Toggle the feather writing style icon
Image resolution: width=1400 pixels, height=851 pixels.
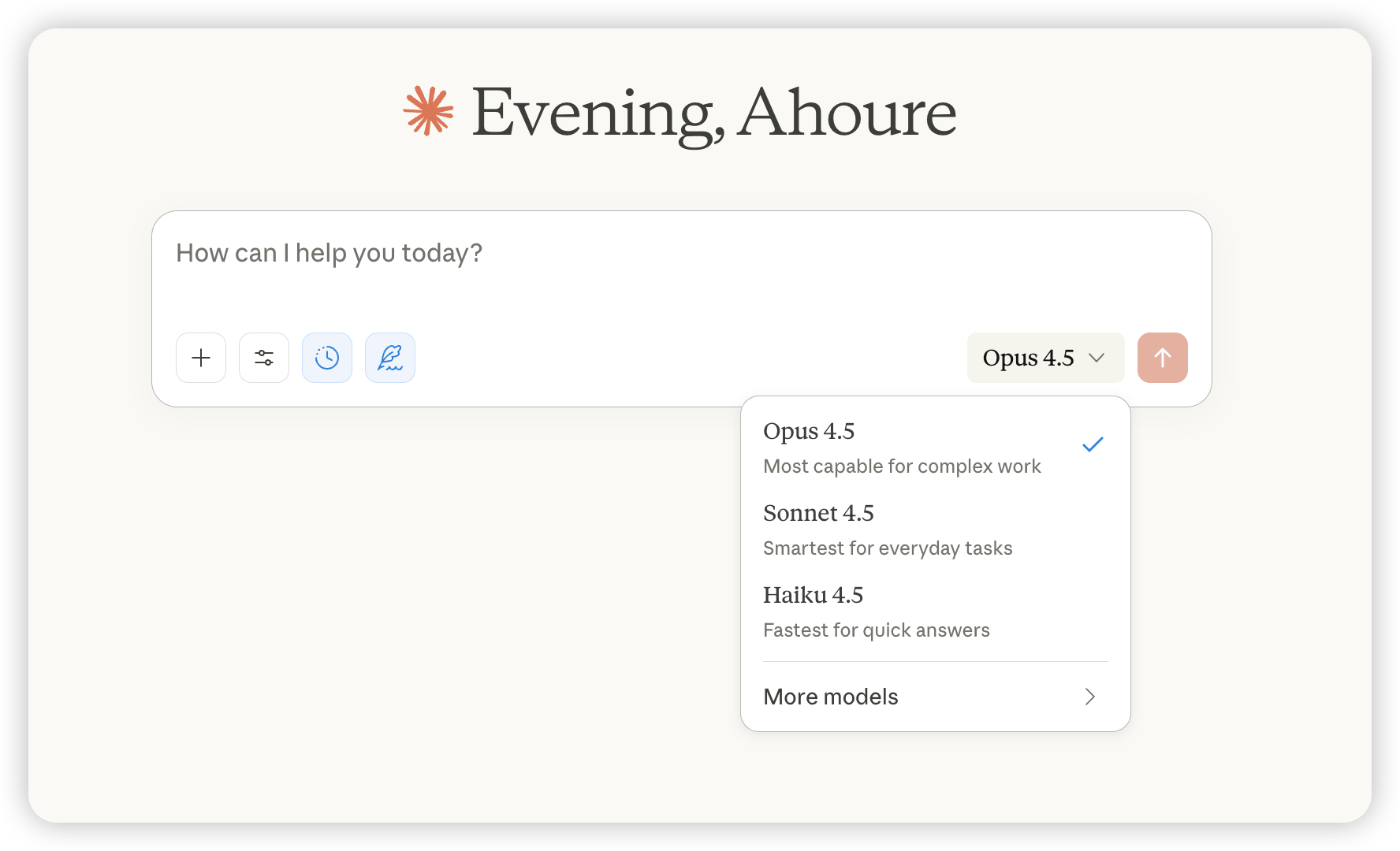(390, 358)
